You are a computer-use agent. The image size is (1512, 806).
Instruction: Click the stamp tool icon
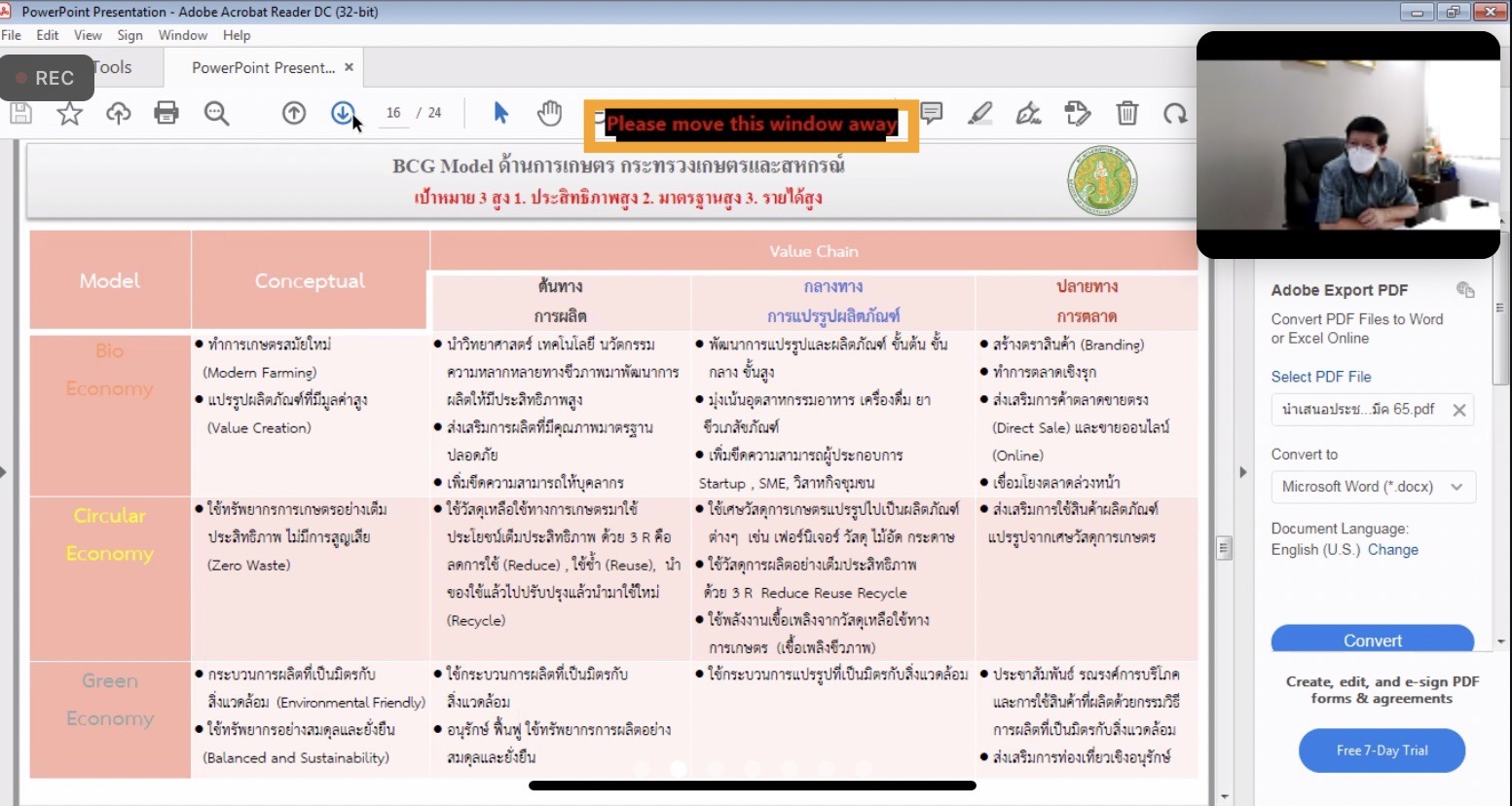click(x=1078, y=113)
